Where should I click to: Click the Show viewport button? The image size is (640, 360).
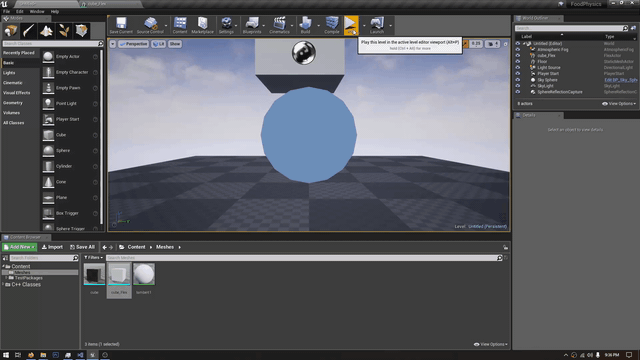[175, 44]
